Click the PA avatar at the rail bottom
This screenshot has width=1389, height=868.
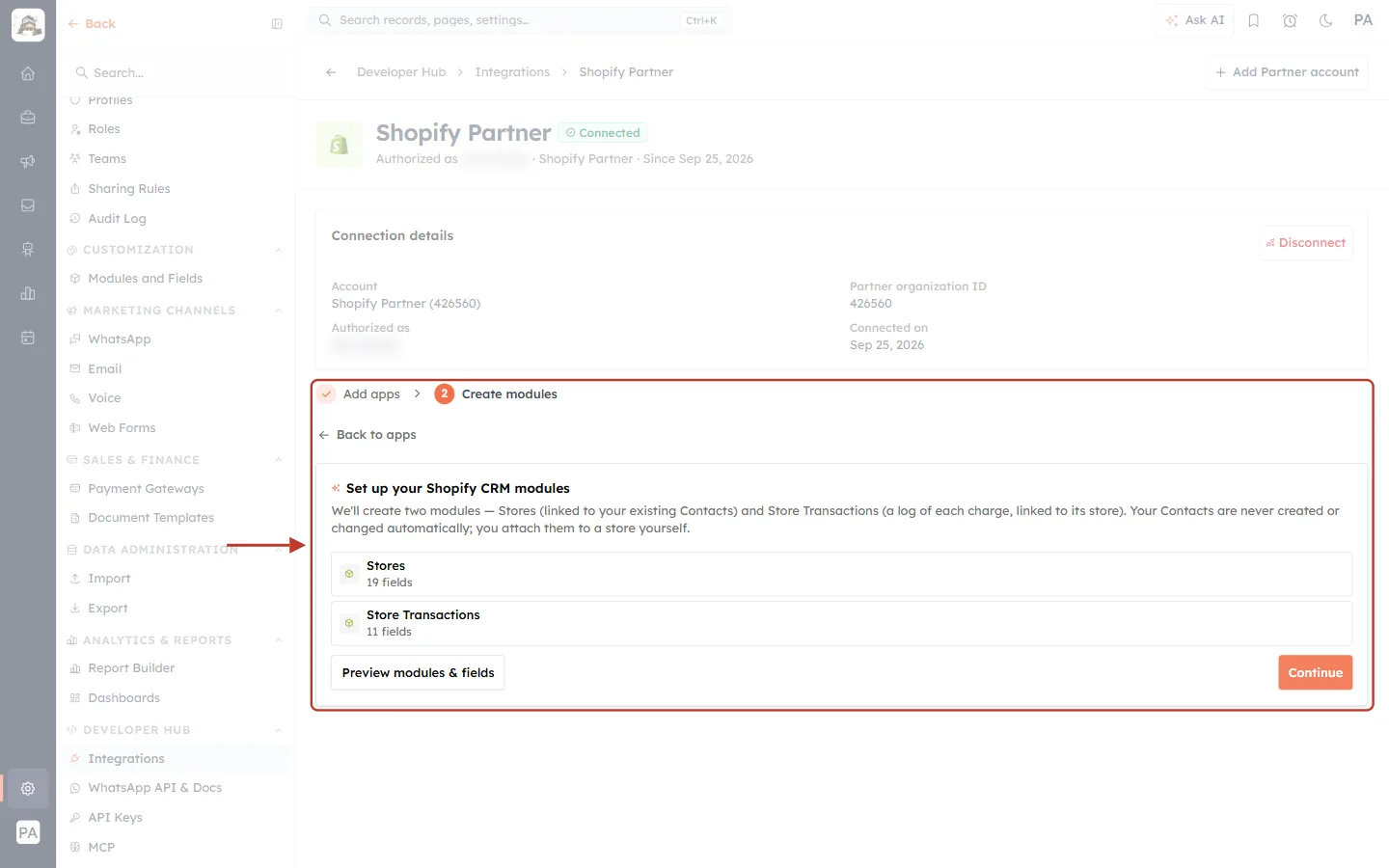click(28, 832)
